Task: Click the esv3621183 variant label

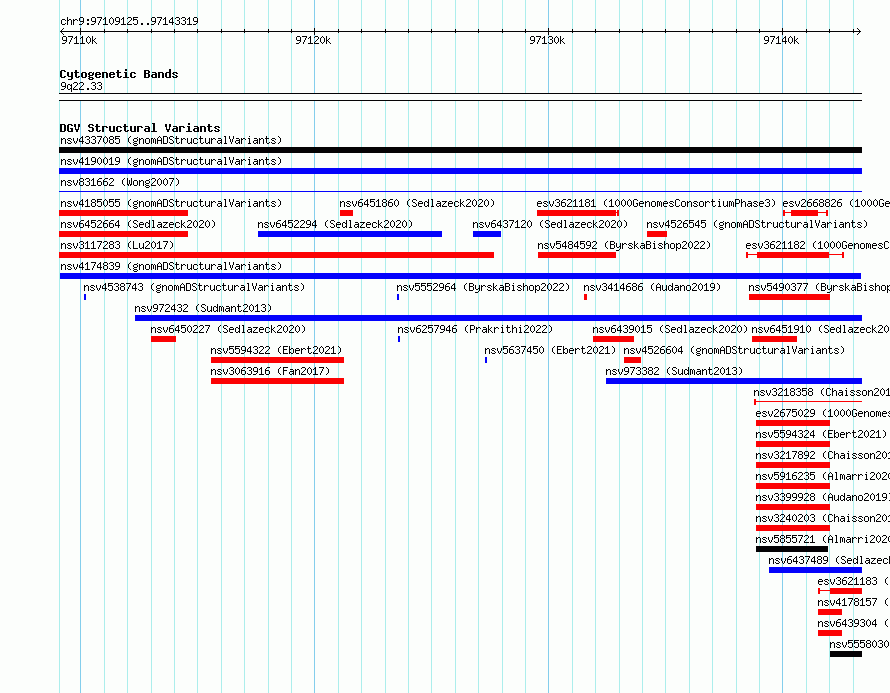Action: pos(854,581)
